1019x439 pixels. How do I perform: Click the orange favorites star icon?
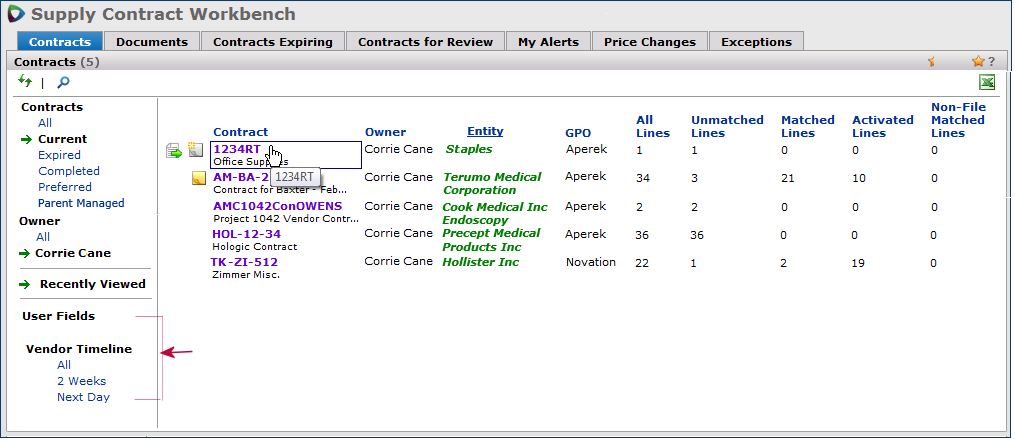point(978,62)
